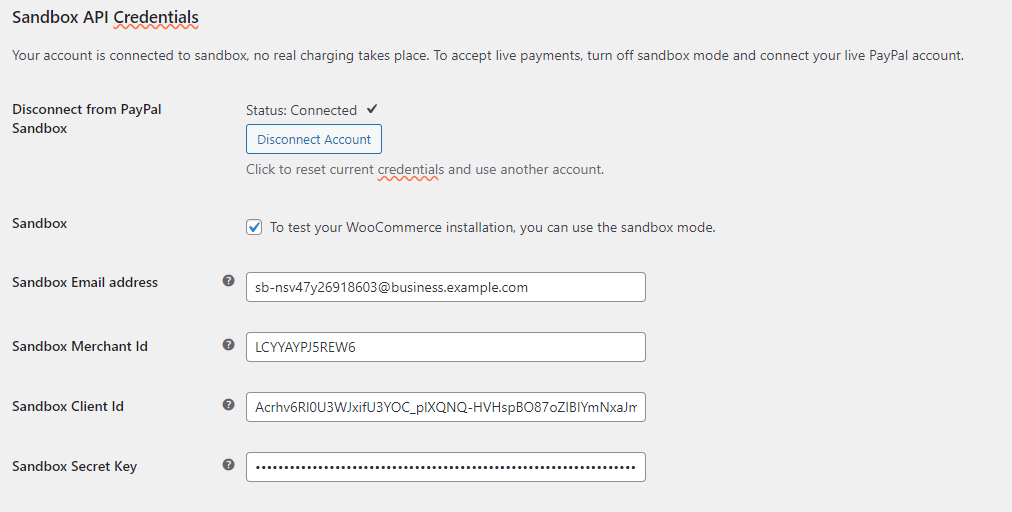
Task: Click the "Sandbox Email address" label
Action: (x=85, y=282)
